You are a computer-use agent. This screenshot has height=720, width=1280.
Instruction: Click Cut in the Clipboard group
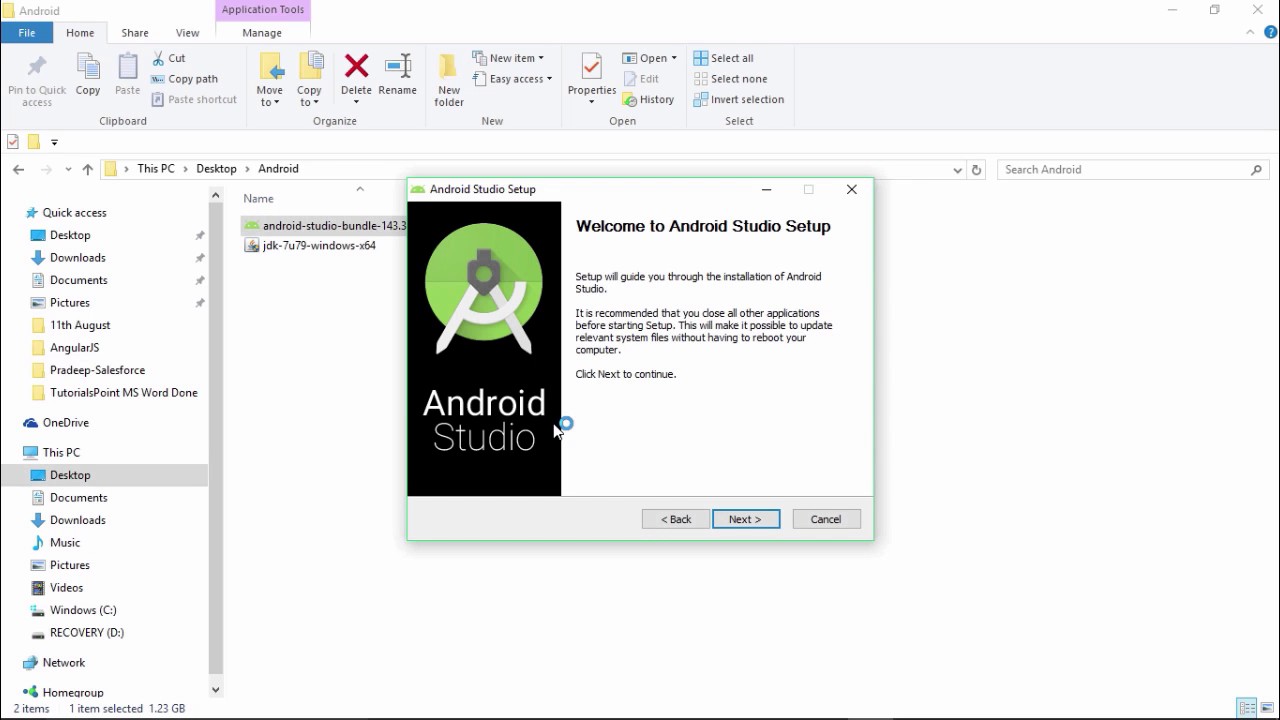point(169,58)
